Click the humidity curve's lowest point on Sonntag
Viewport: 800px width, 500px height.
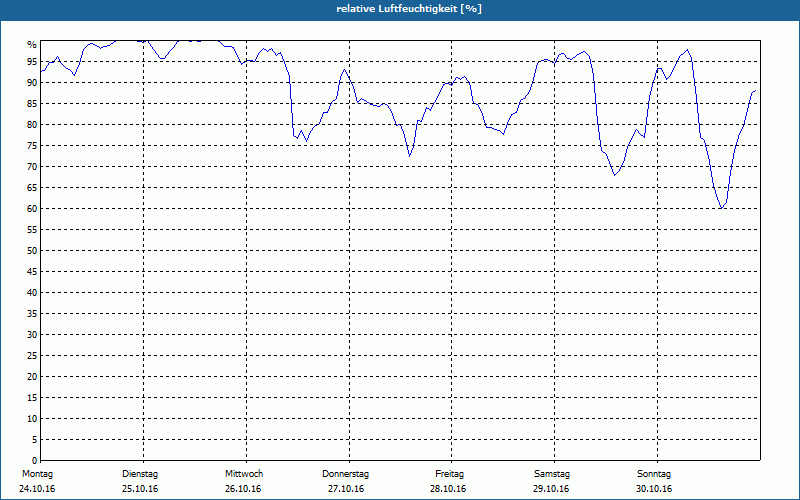[721, 208]
